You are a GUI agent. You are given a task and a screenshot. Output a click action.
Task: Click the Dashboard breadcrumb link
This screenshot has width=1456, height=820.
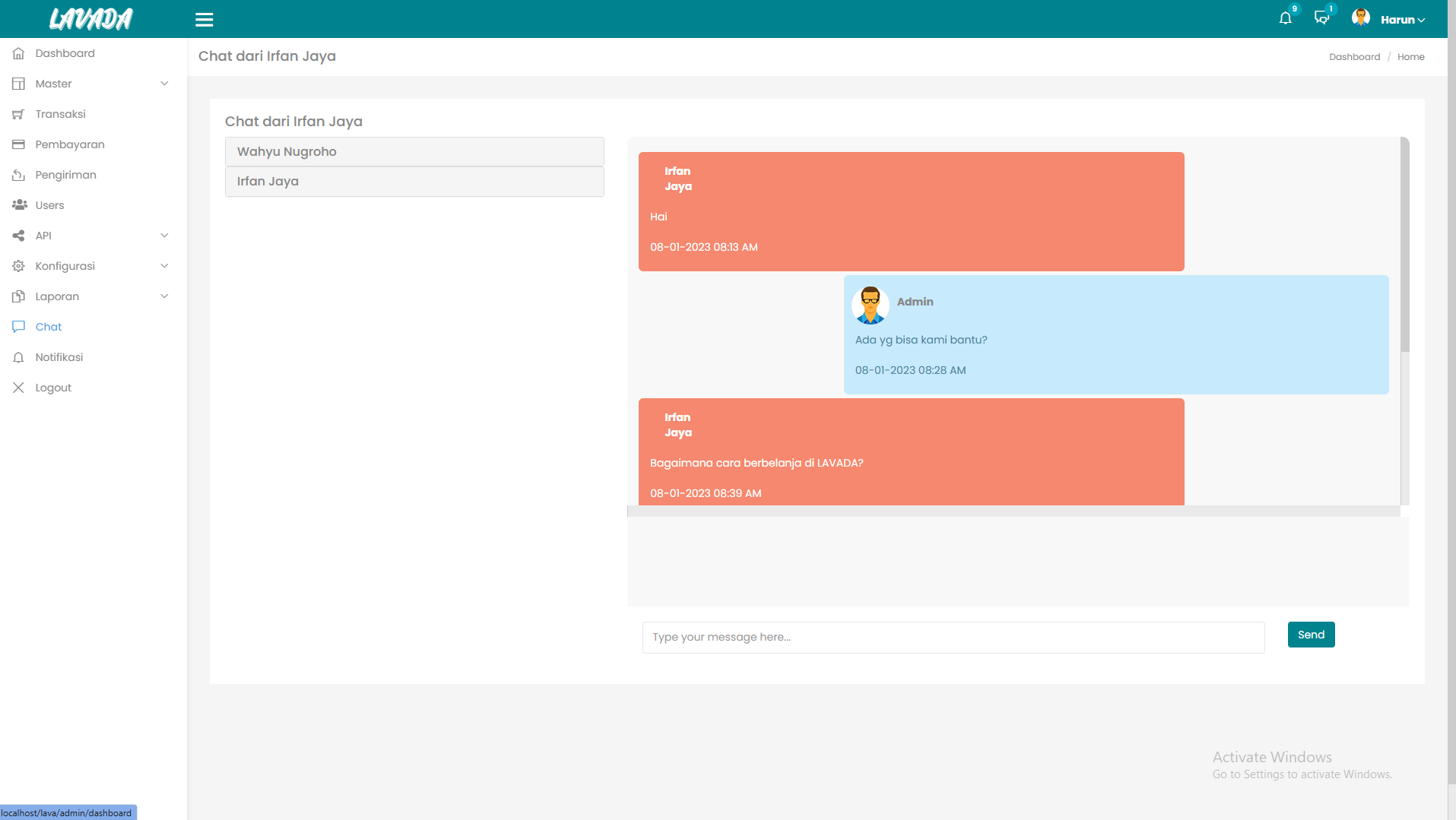[1354, 57]
